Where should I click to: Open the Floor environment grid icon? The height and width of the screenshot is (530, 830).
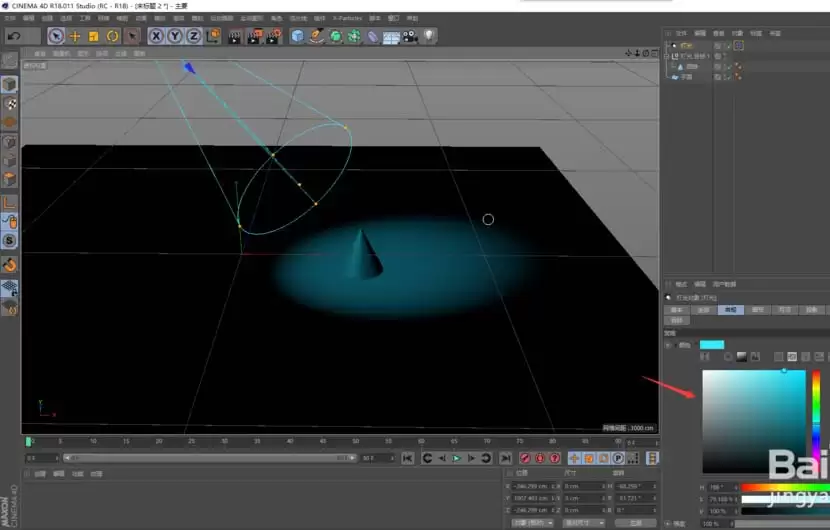391,37
